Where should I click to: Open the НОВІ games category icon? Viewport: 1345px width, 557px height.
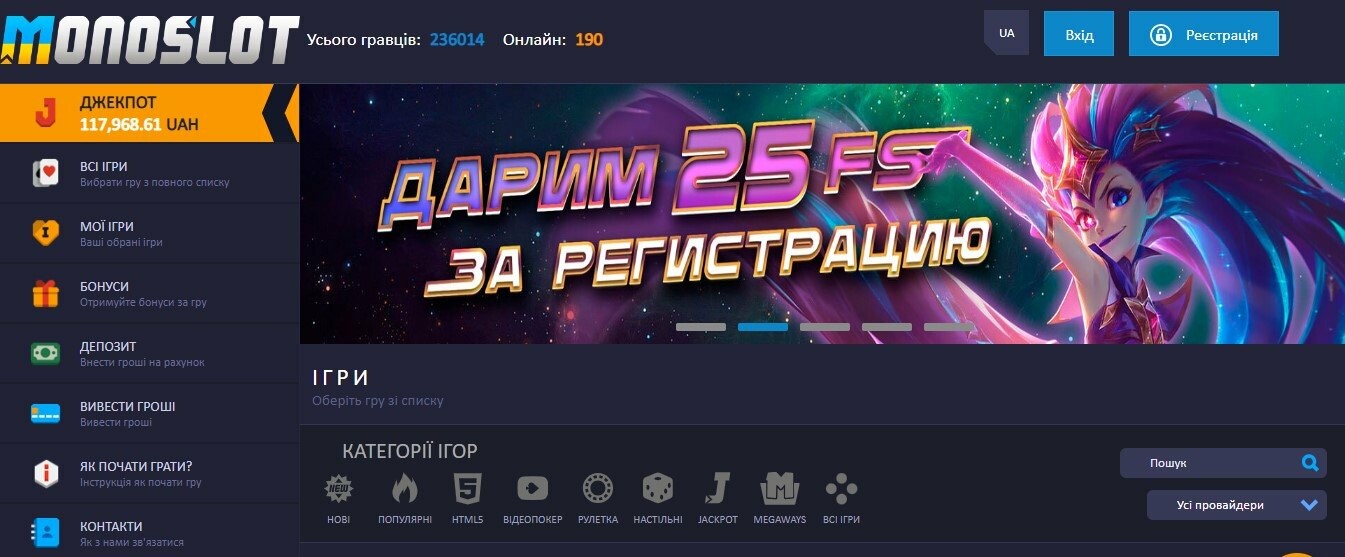(339, 489)
